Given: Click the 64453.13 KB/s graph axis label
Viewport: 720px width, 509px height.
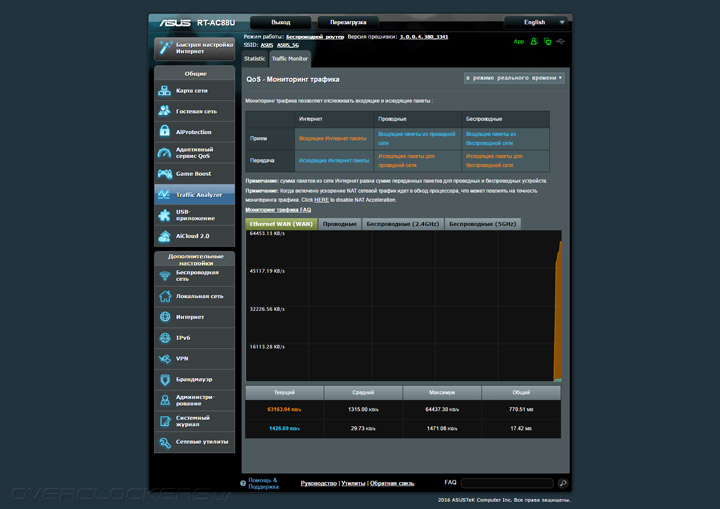Looking at the screenshot, I should tap(267, 233).
